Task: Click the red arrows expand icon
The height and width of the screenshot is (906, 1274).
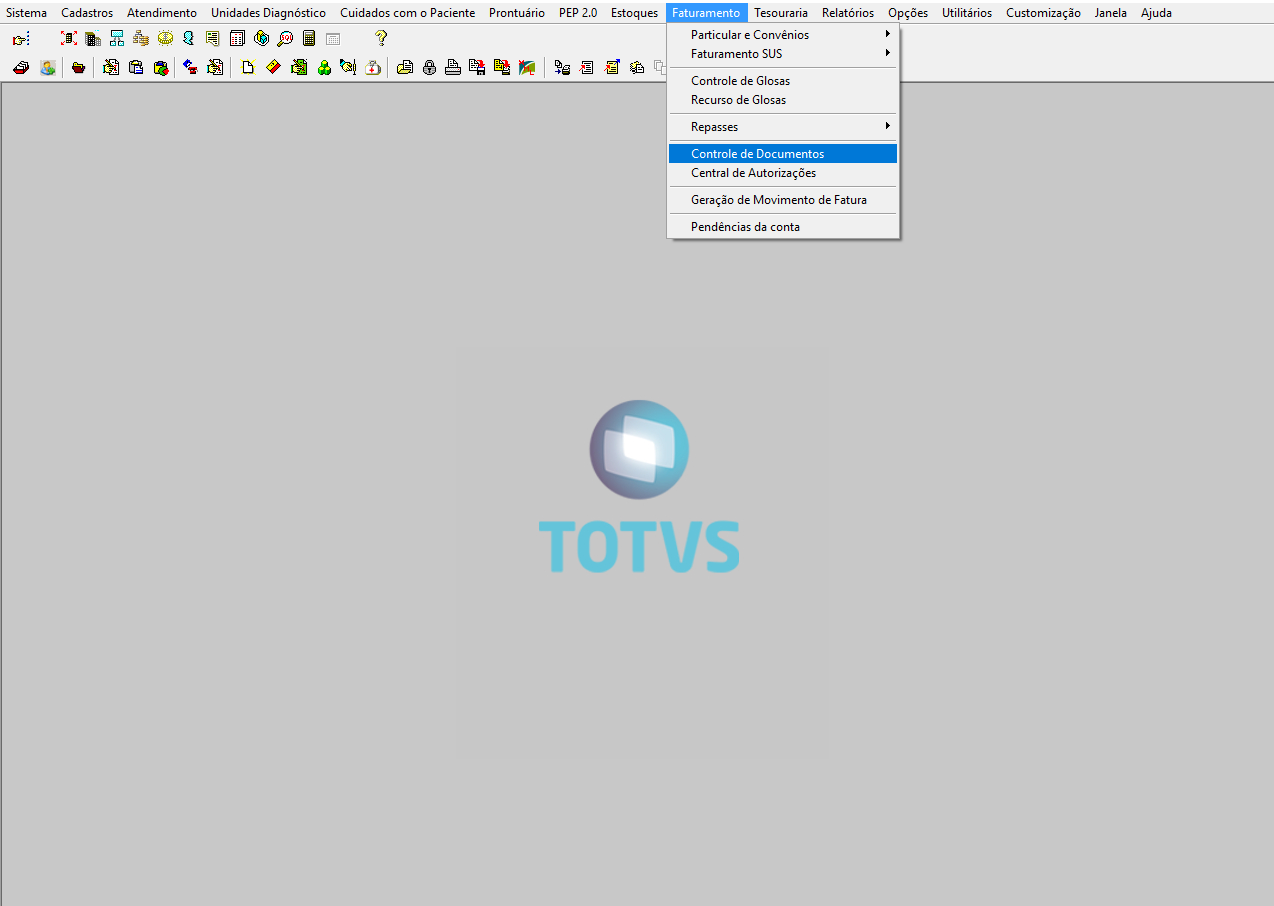Action: 68,38
